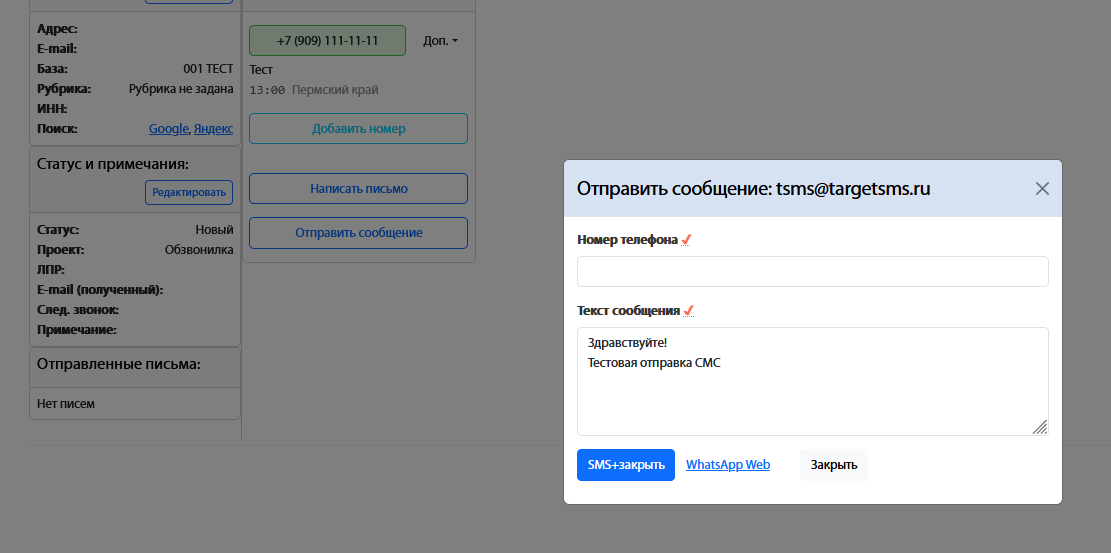Close the send message dialog with X
Image resolution: width=1111 pixels, height=553 pixels.
pos(1042,189)
